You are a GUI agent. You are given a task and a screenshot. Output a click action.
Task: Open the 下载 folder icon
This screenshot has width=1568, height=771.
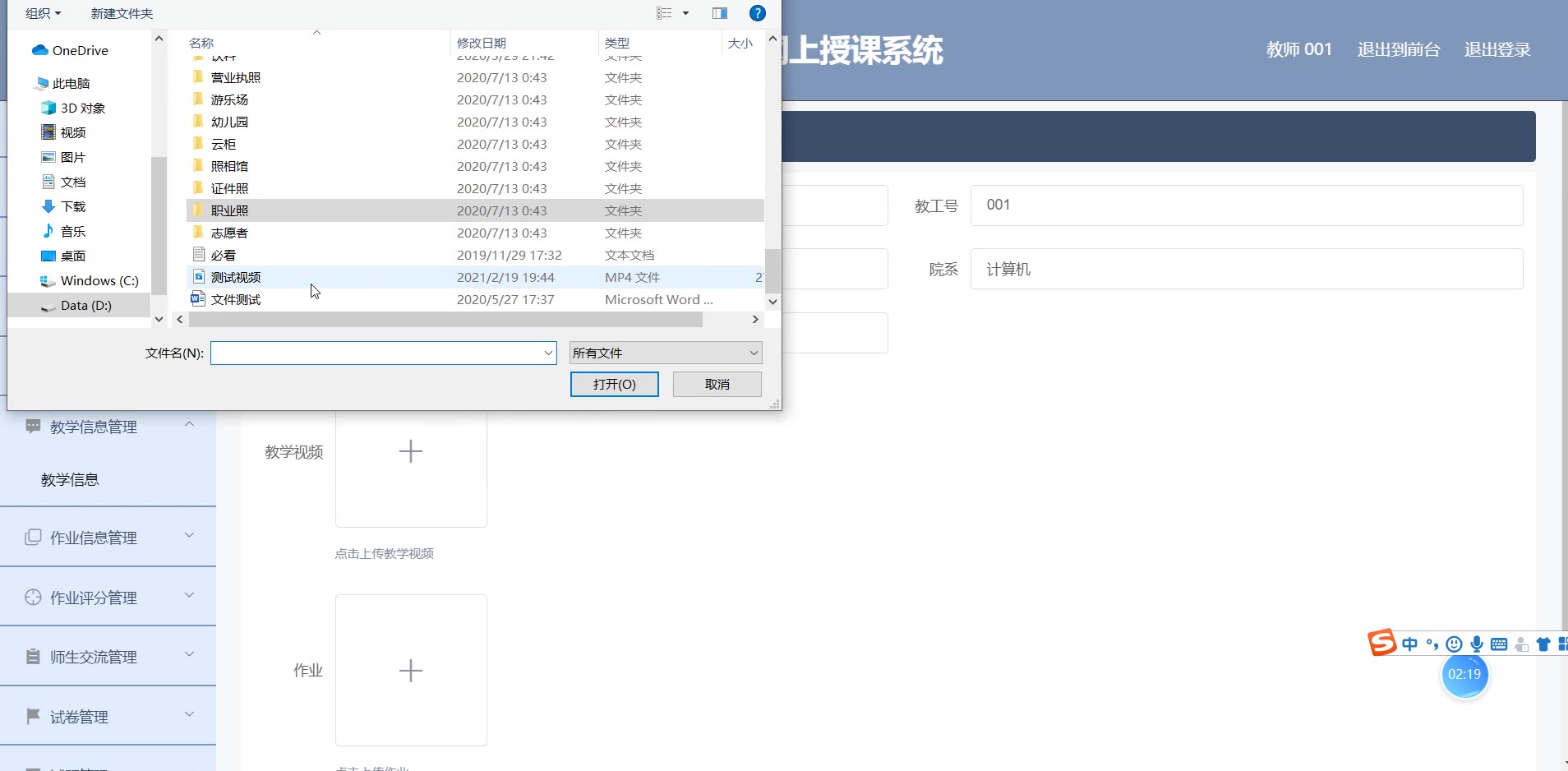point(48,206)
